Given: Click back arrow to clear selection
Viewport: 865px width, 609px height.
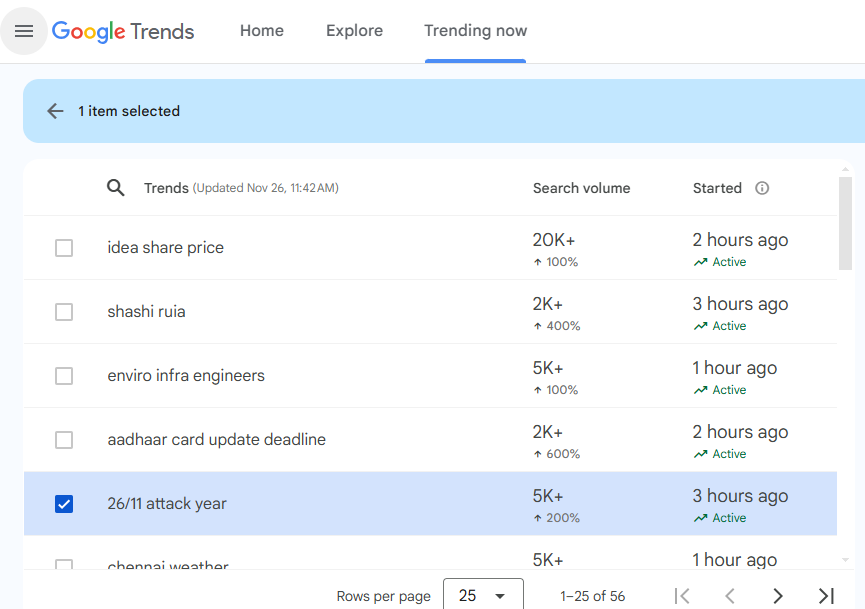Looking at the screenshot, I should click(x=55, y=111).
